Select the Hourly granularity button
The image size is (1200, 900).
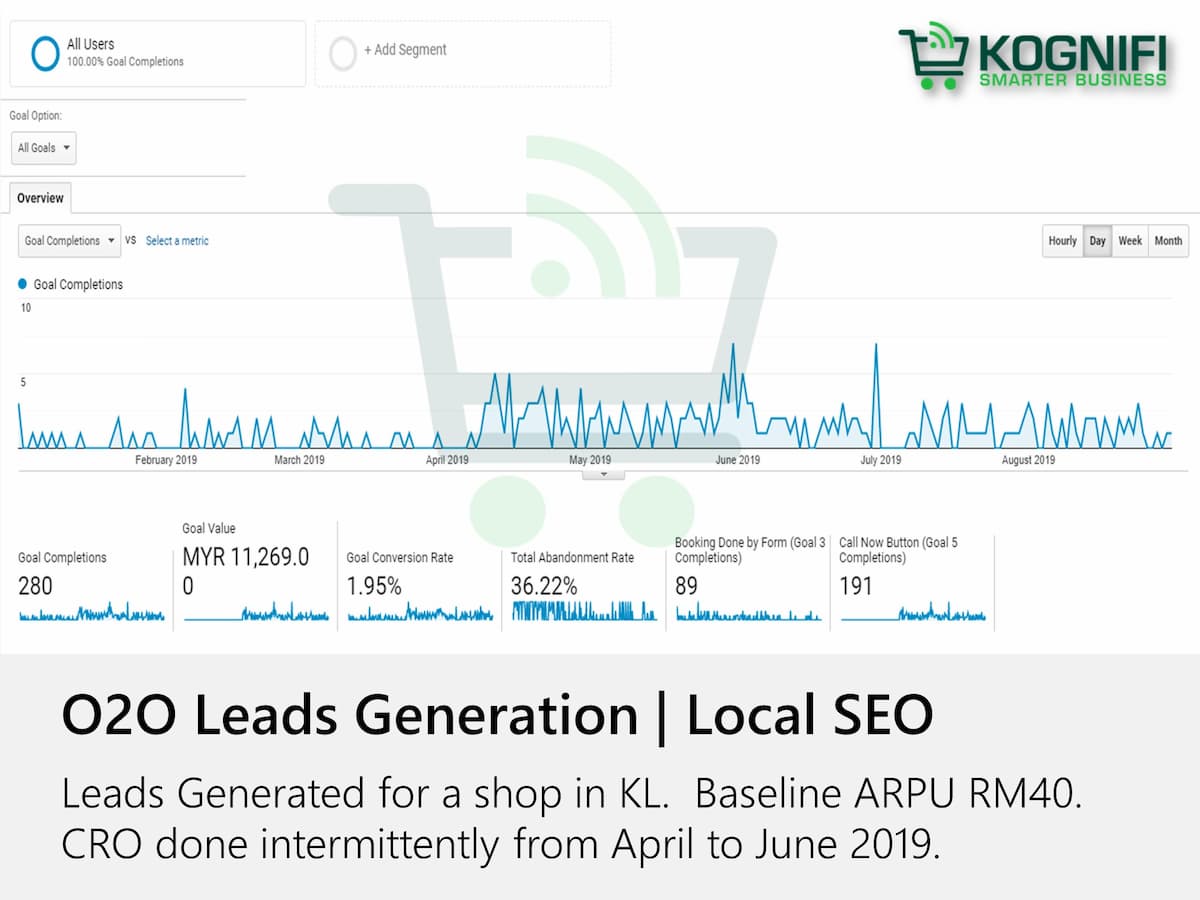point(1062,241)
